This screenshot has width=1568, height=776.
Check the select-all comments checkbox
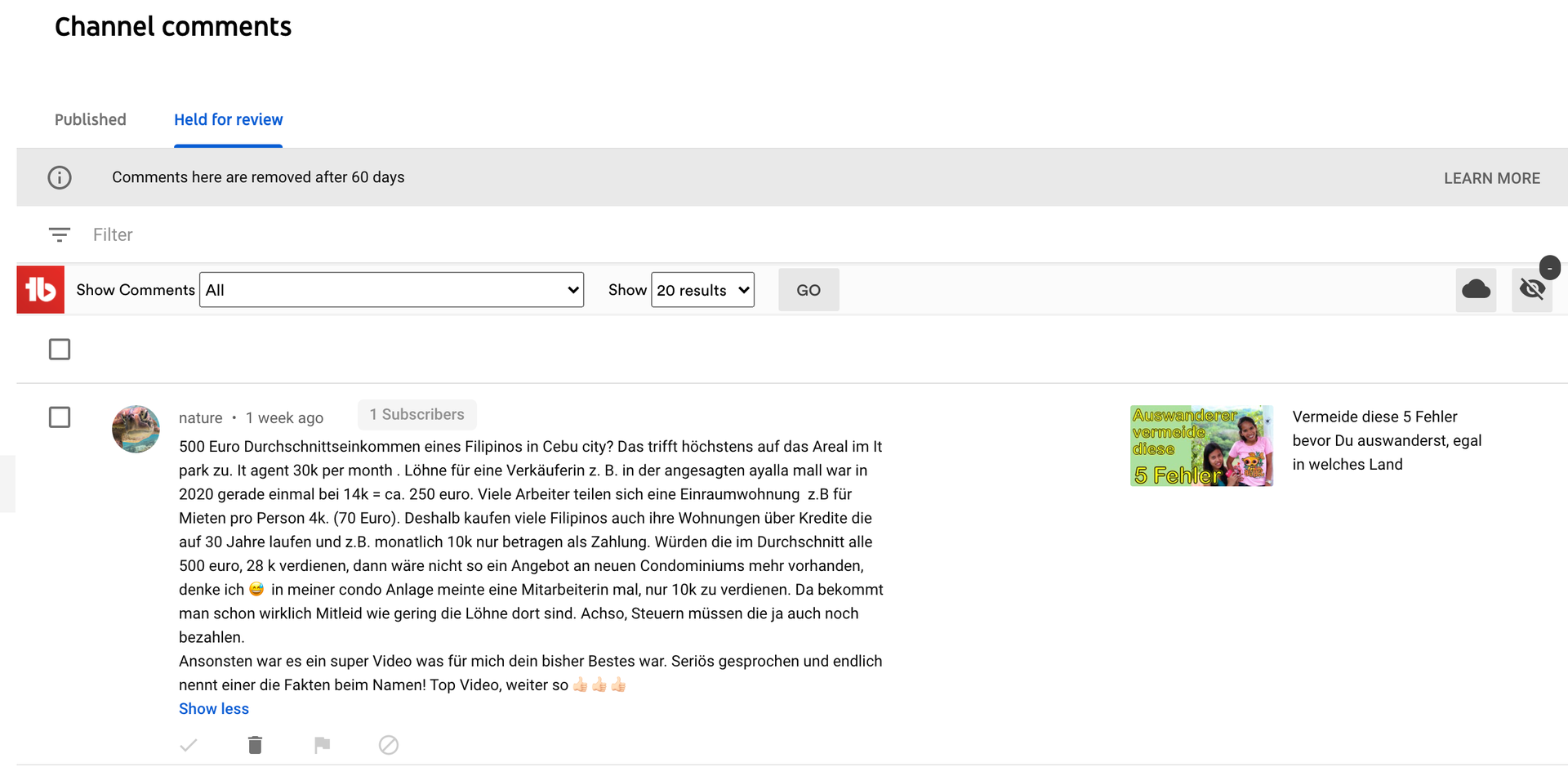pos(60,350)
